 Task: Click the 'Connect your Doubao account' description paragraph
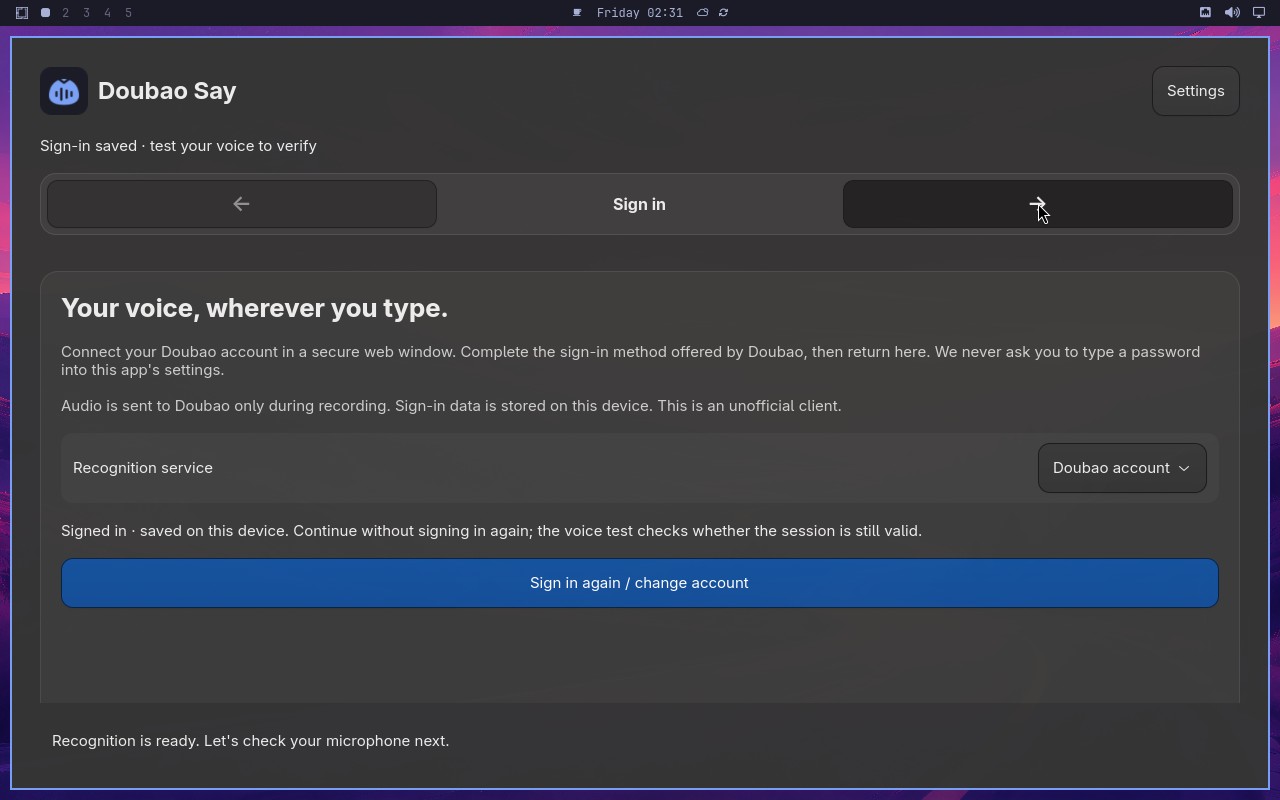(x=630, y=361)
